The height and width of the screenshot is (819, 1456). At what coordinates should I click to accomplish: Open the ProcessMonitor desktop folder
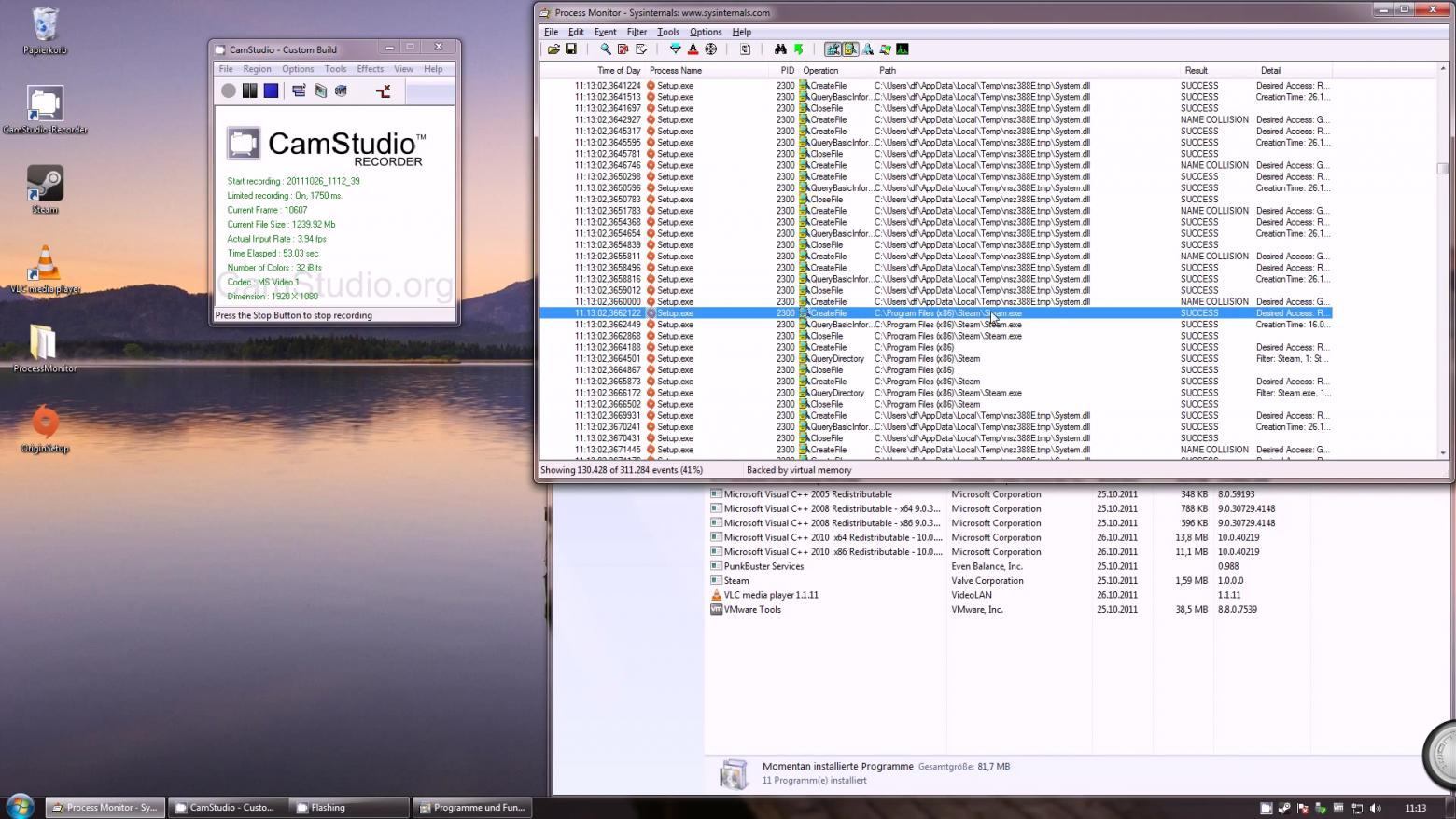45,348
